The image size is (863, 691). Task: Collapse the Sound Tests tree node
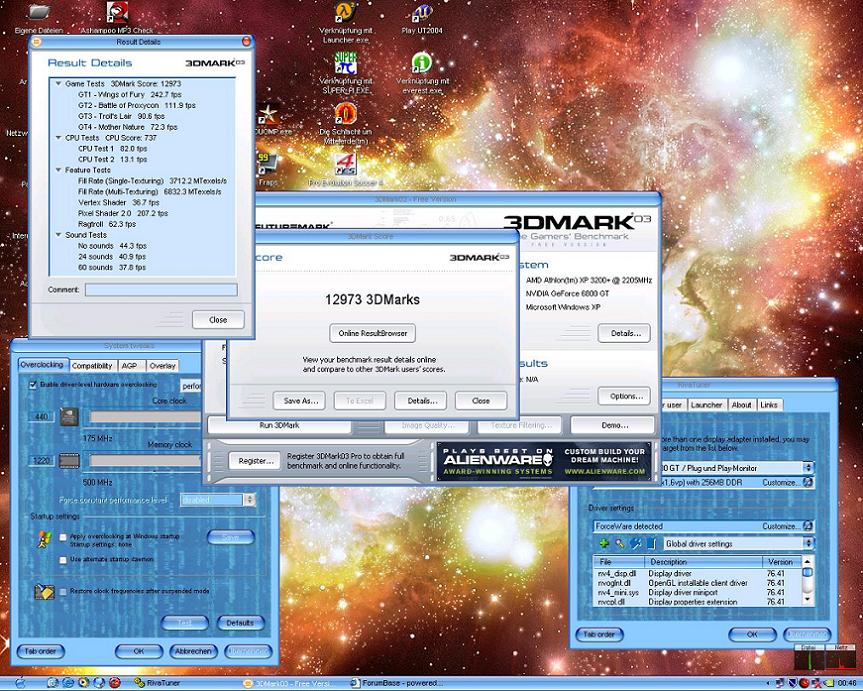point(58,235)
